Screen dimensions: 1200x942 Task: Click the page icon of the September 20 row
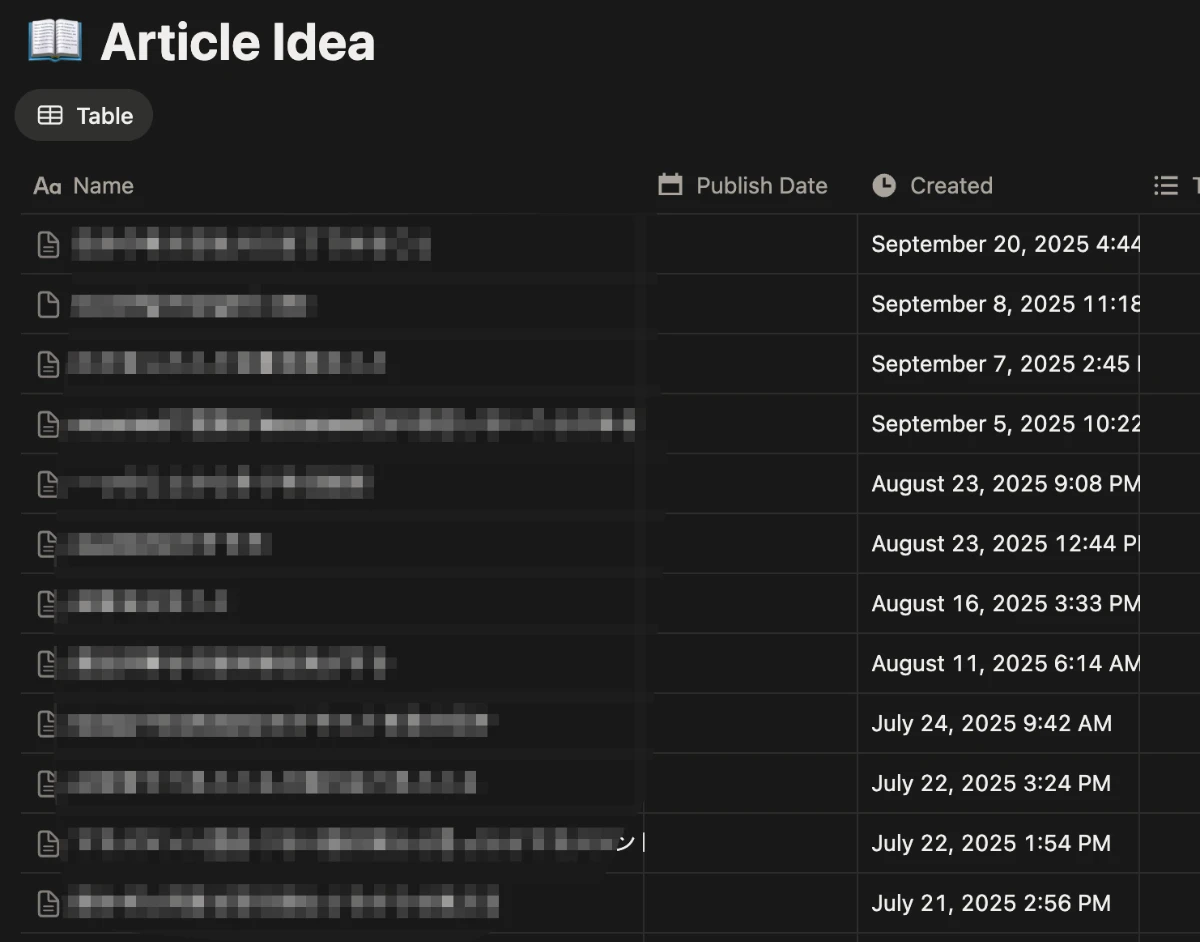coord(48,244)
